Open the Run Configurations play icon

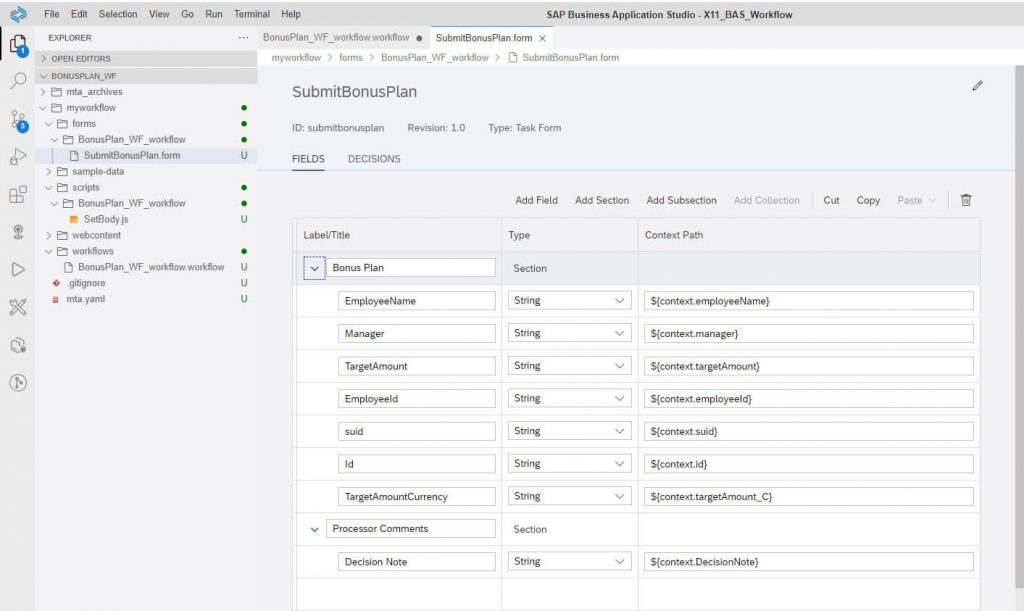coord(18,270)
